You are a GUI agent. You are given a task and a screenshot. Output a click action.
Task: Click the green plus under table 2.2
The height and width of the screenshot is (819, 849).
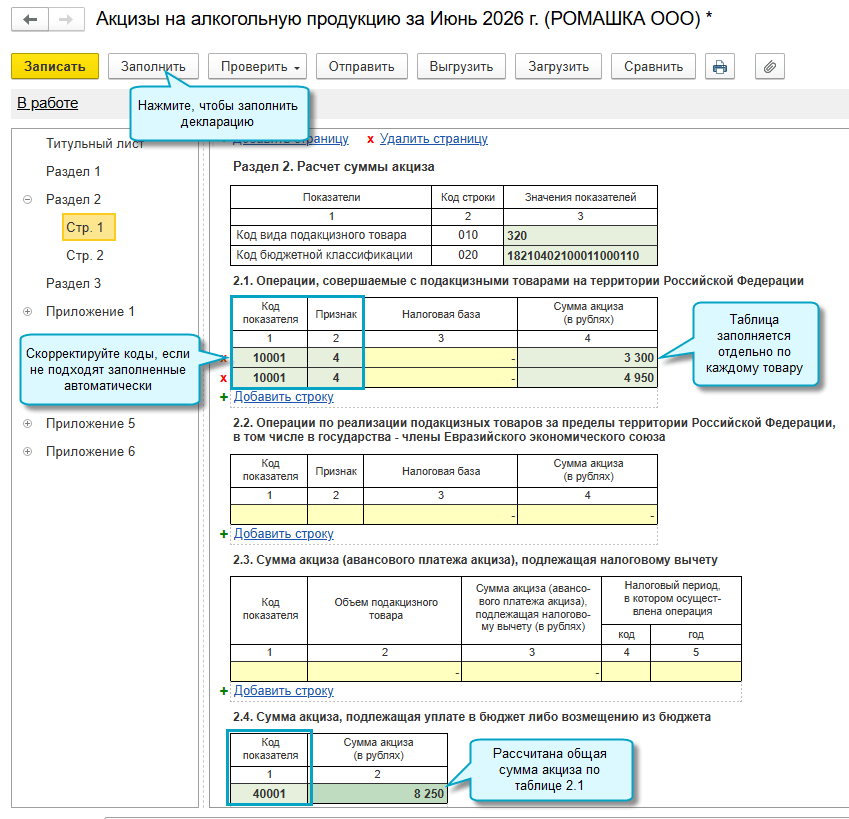[224, 534]
